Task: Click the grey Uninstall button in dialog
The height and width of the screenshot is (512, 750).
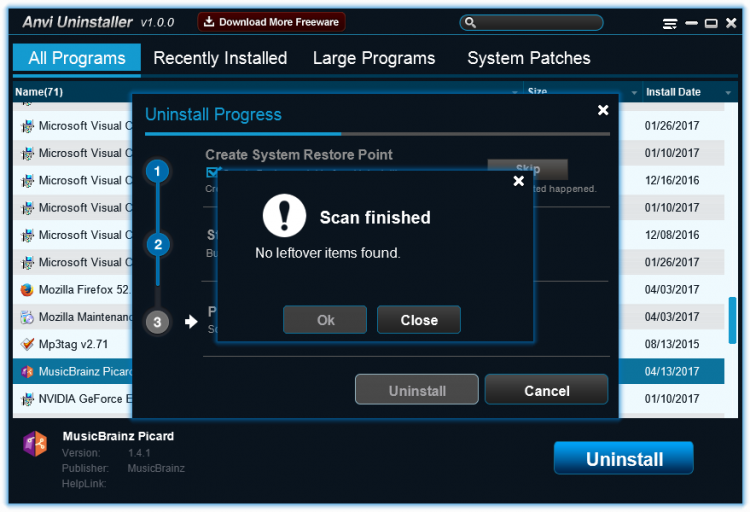Action: coord(417,390)
